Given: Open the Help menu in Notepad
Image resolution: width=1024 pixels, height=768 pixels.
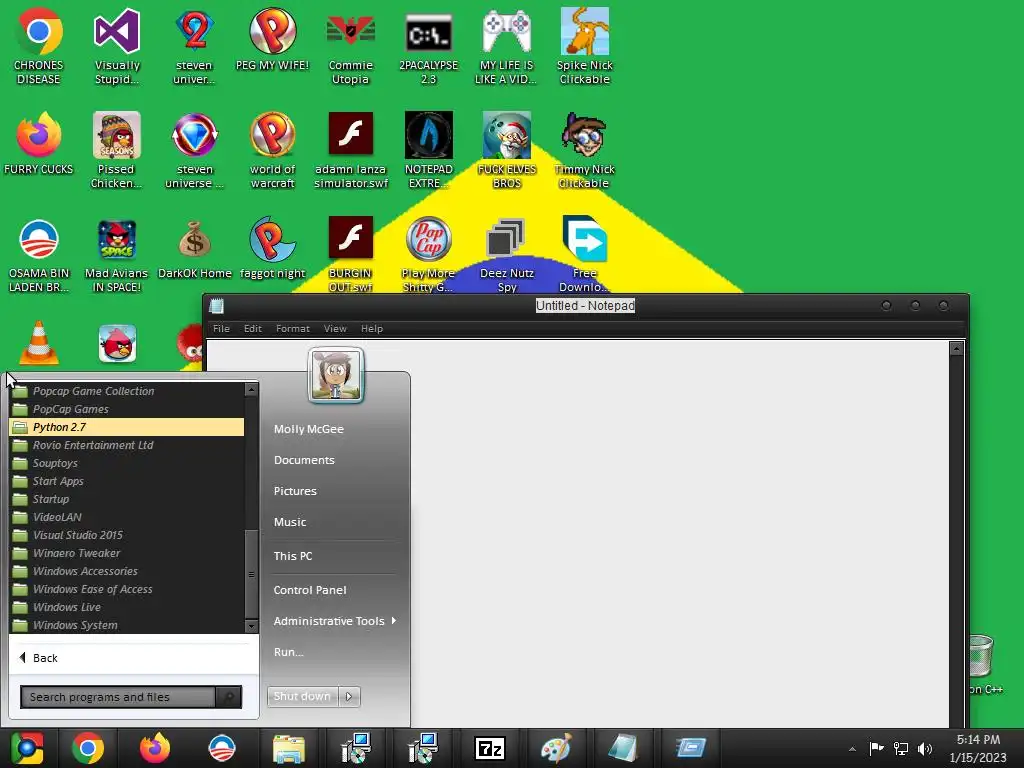Looking at the screenshot, I should coord(372,328).
